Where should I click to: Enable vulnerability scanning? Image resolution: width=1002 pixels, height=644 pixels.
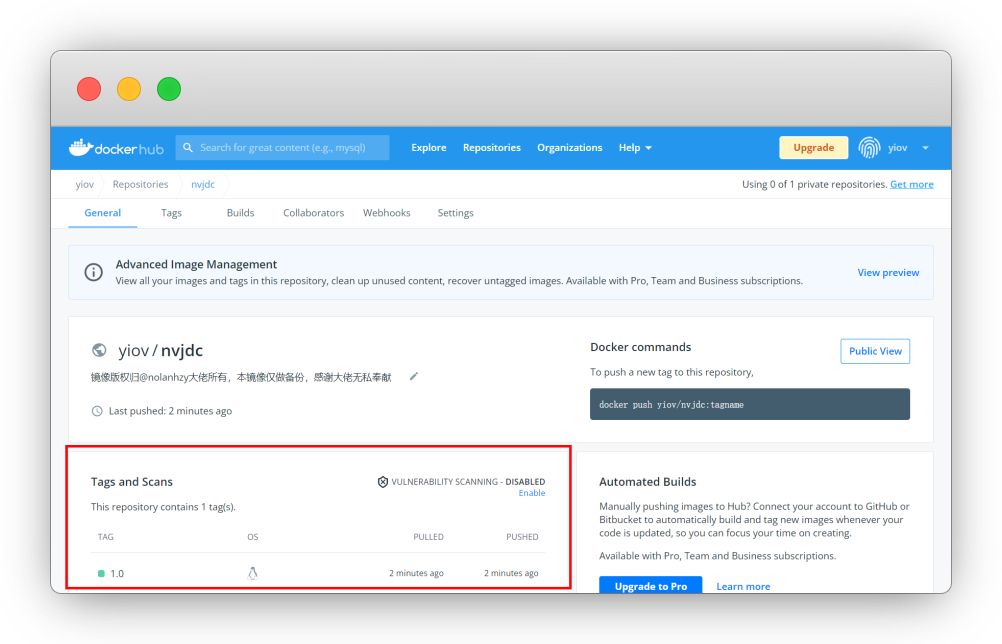531,493
